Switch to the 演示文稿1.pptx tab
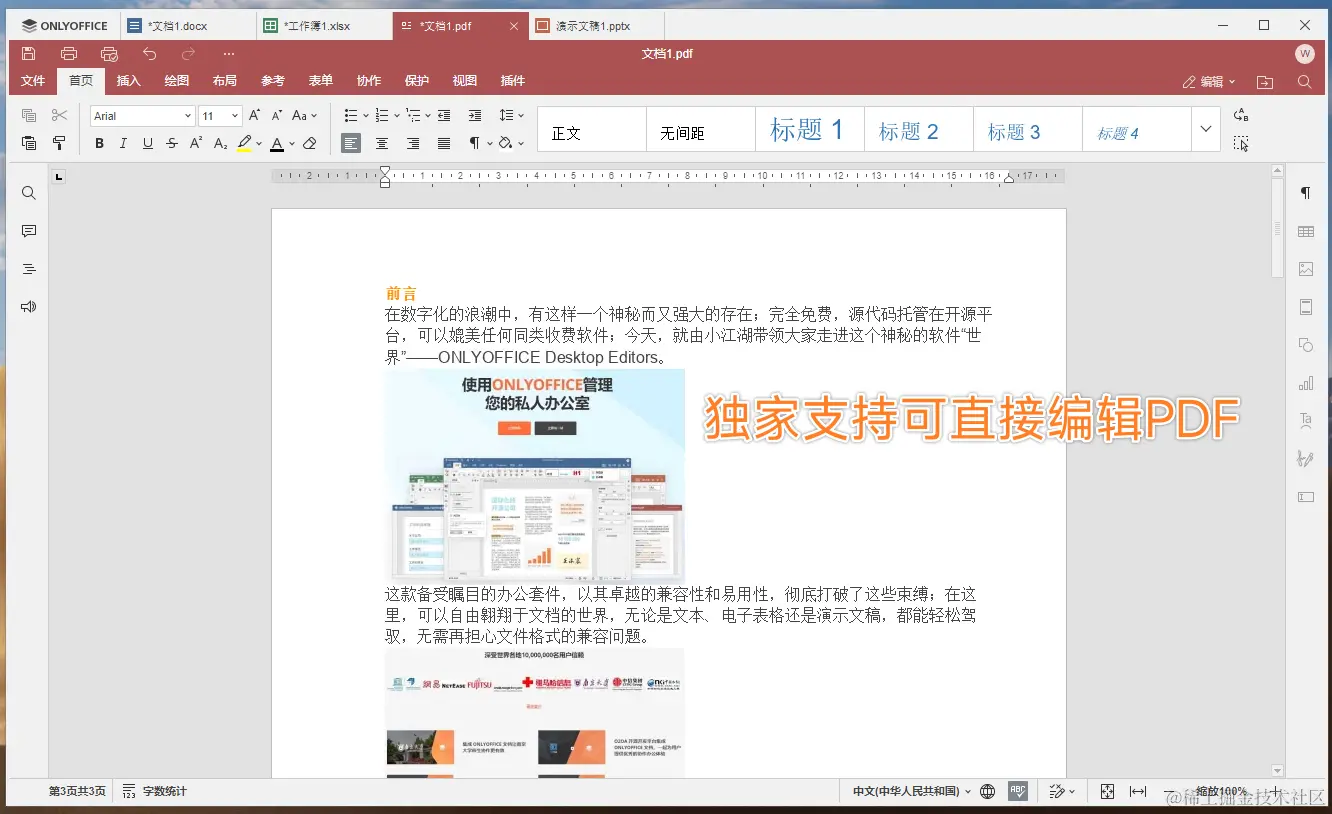The width and height of the screenshot is (1332, 814). [x=596, y=26]
